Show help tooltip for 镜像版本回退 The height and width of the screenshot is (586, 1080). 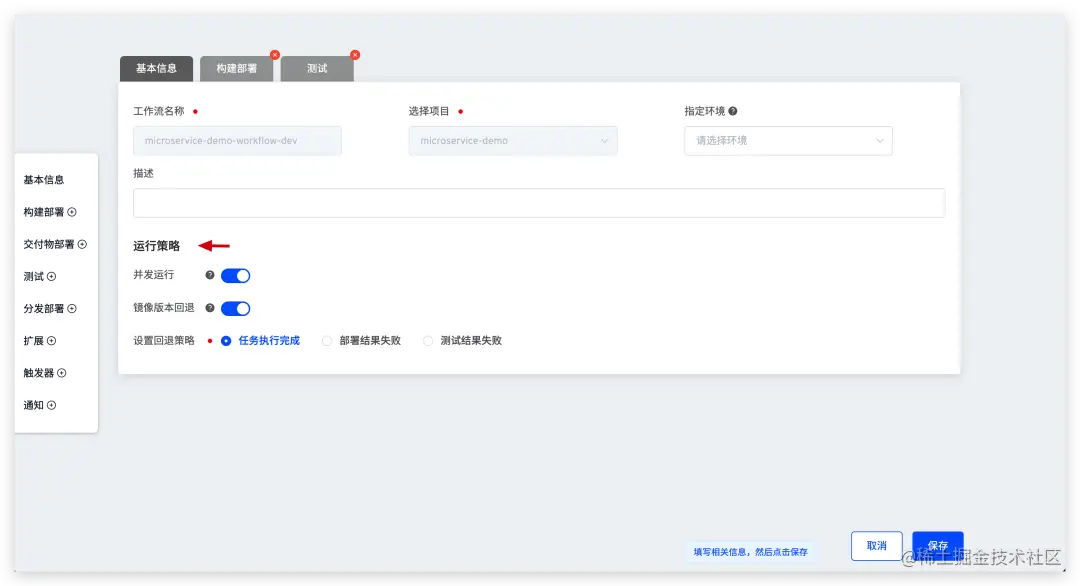(210, 308)
